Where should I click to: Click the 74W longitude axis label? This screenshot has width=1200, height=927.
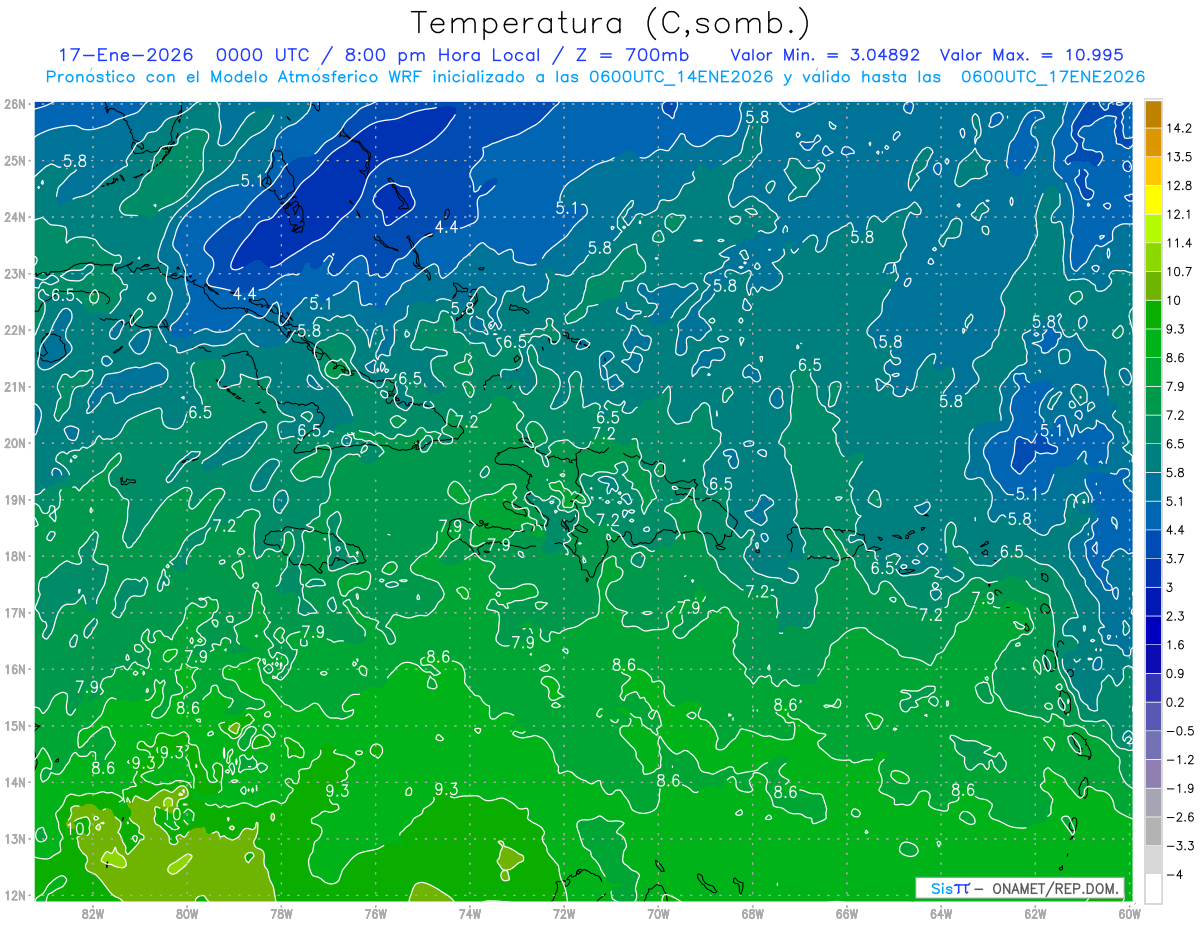(x=470, y=913)
